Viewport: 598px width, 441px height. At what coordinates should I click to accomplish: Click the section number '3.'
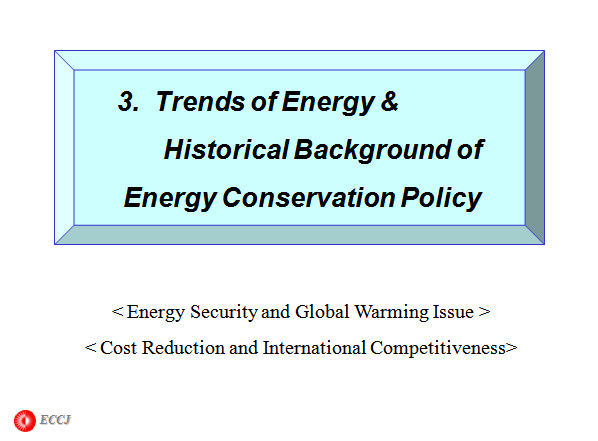(129, 102)
